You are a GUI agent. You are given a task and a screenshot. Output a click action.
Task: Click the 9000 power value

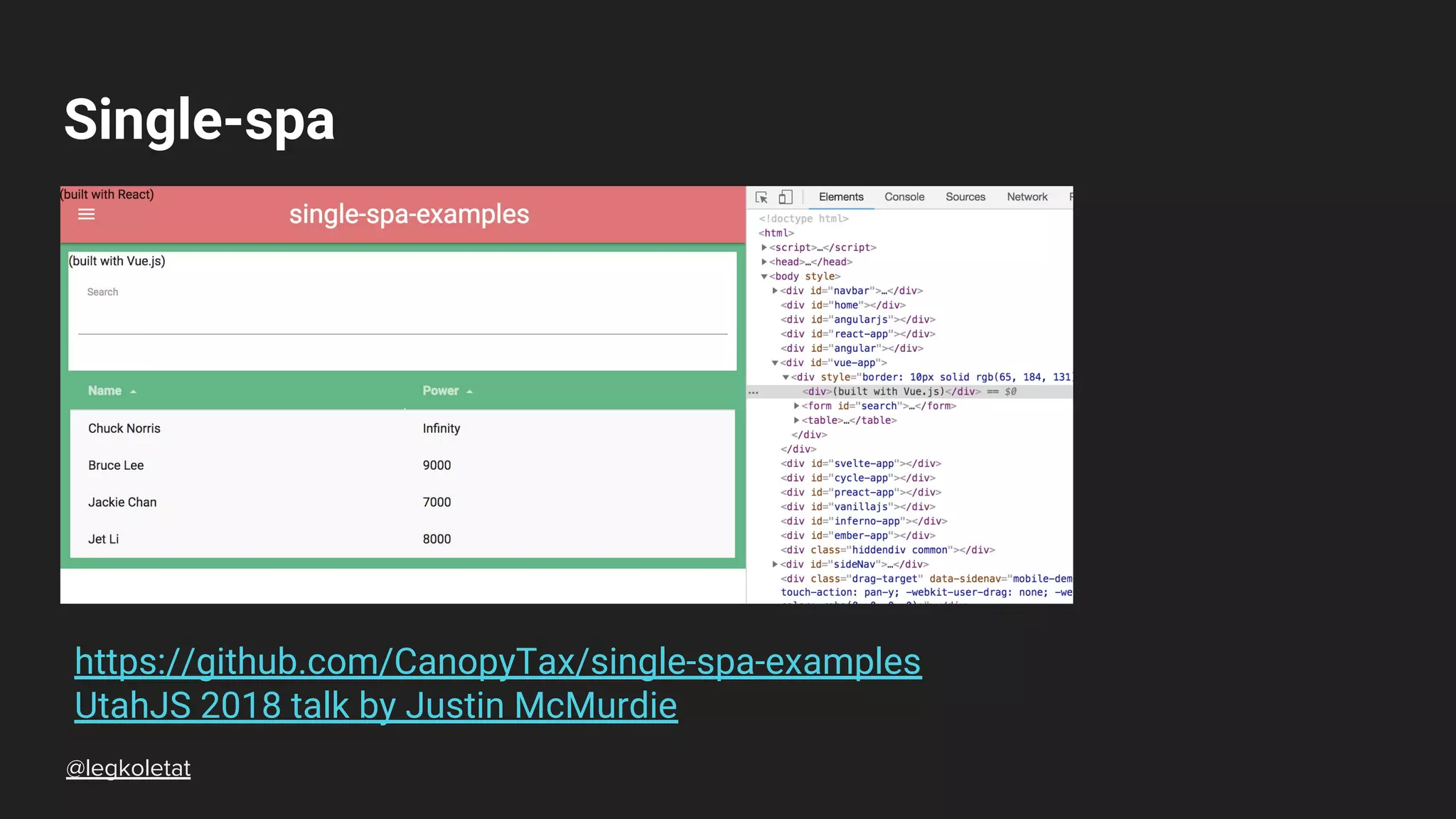[437, 466]
